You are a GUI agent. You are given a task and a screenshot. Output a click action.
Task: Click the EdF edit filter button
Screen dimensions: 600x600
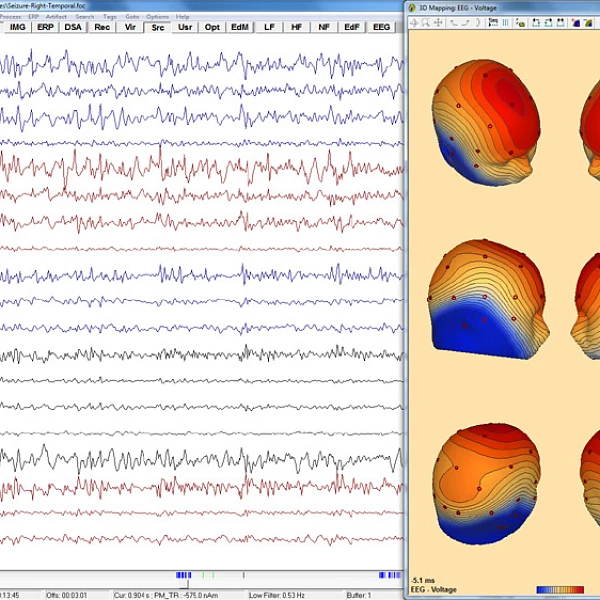click(352, 27)
